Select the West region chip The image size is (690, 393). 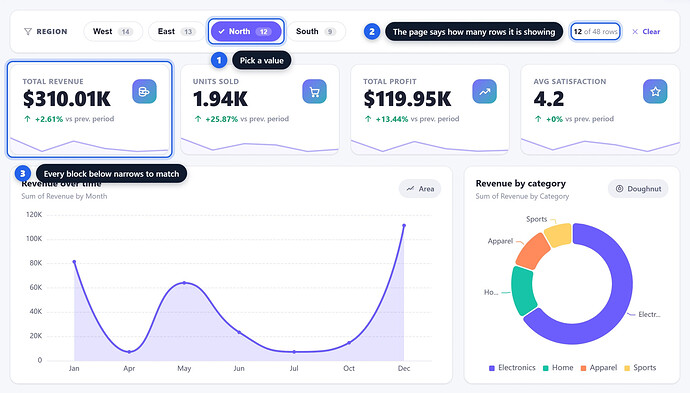(113, 32)
